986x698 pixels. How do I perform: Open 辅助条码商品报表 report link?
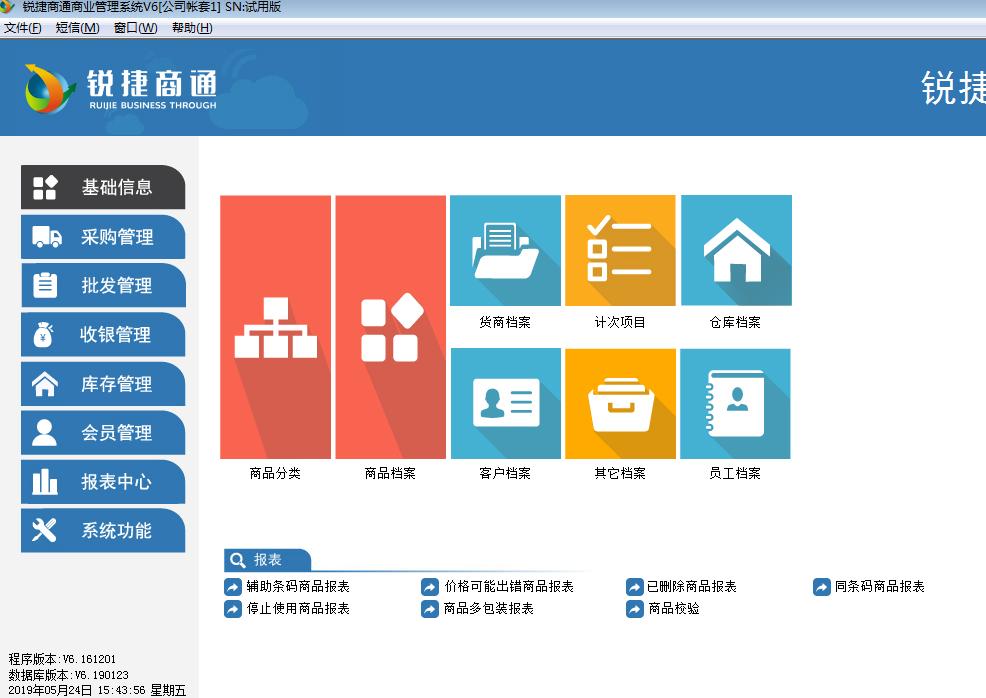pos(298,587)
